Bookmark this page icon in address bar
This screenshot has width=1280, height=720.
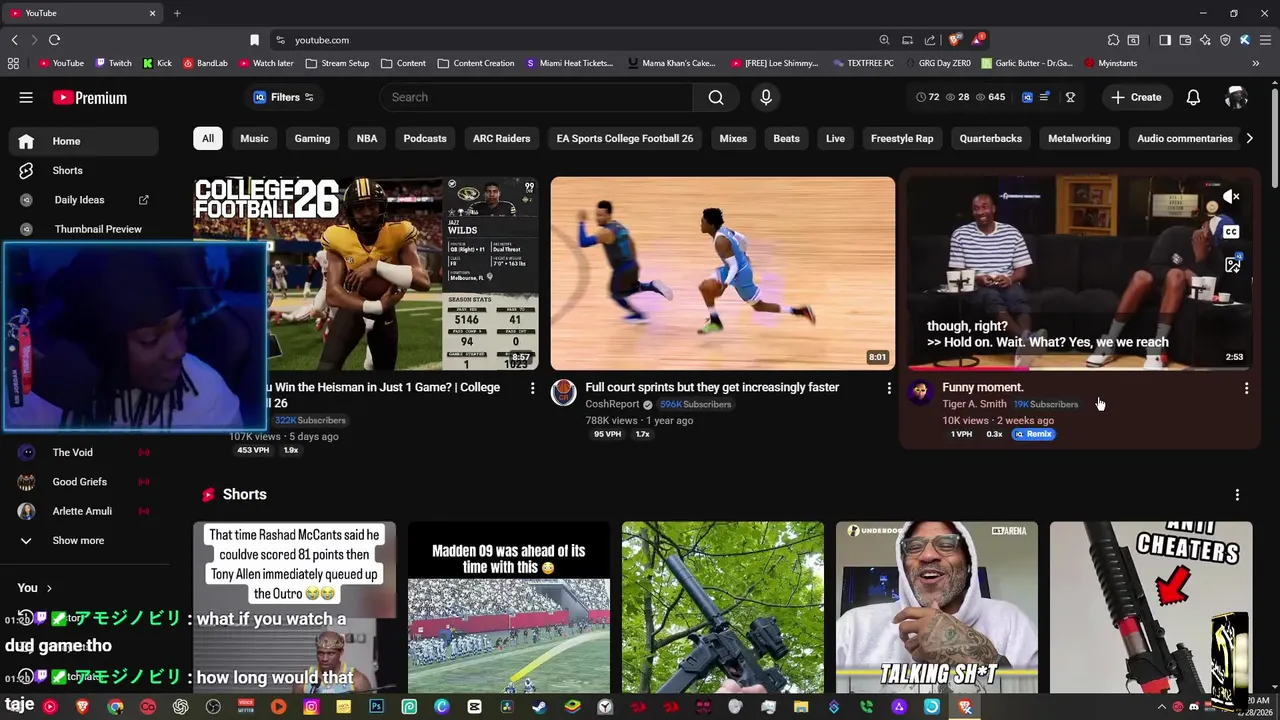click(x=254, y=40)
